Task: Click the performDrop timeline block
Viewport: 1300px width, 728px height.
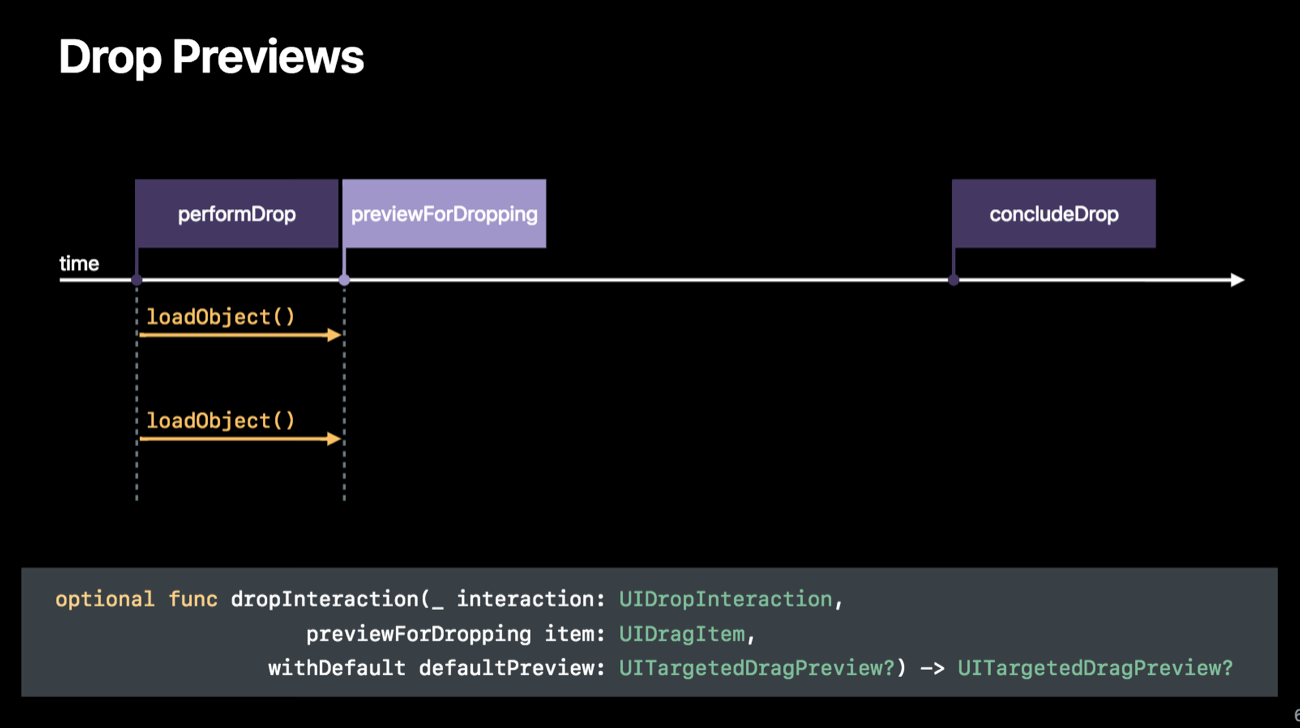Action: point(236,213)
